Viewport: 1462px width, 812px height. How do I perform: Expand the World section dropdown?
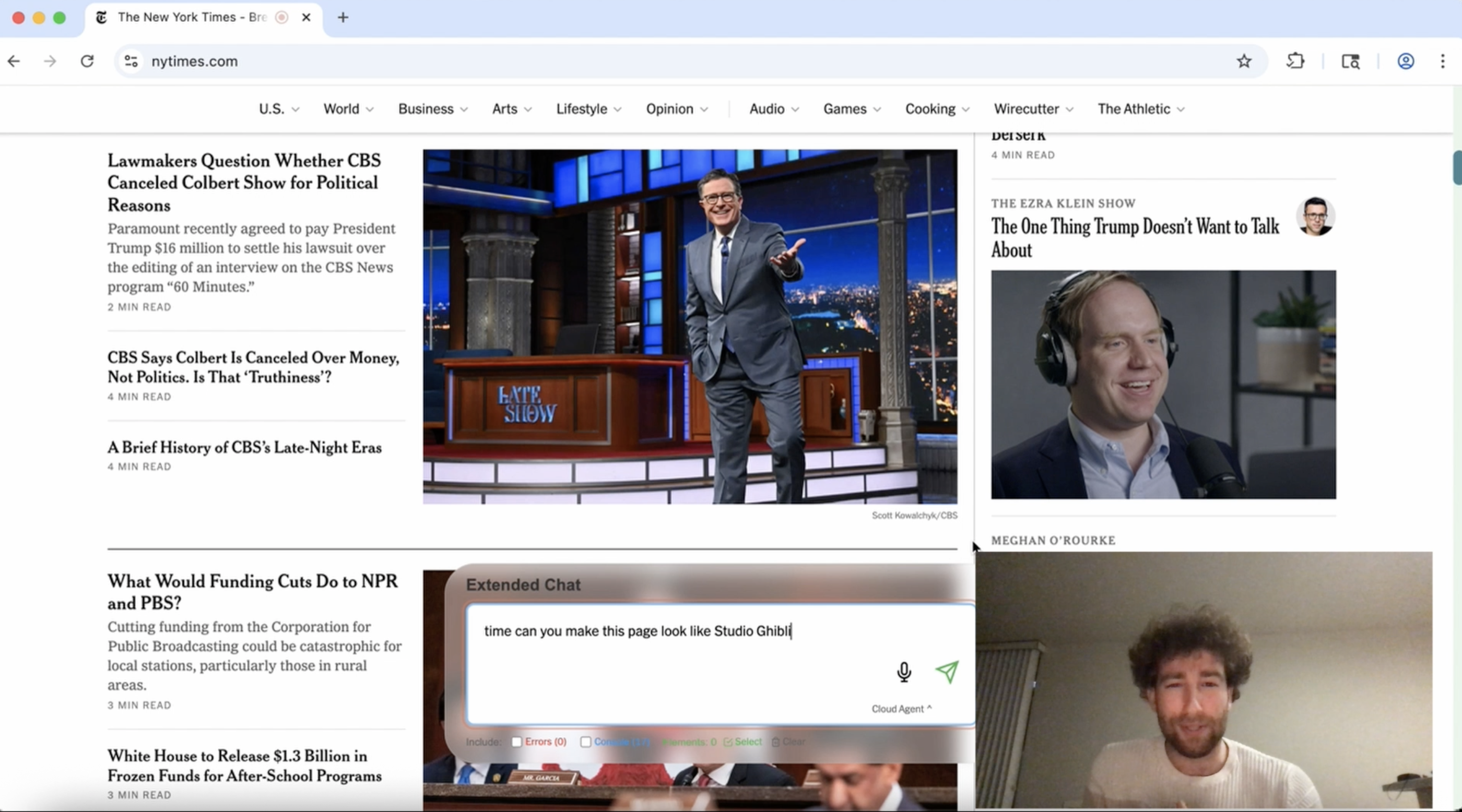348,109
